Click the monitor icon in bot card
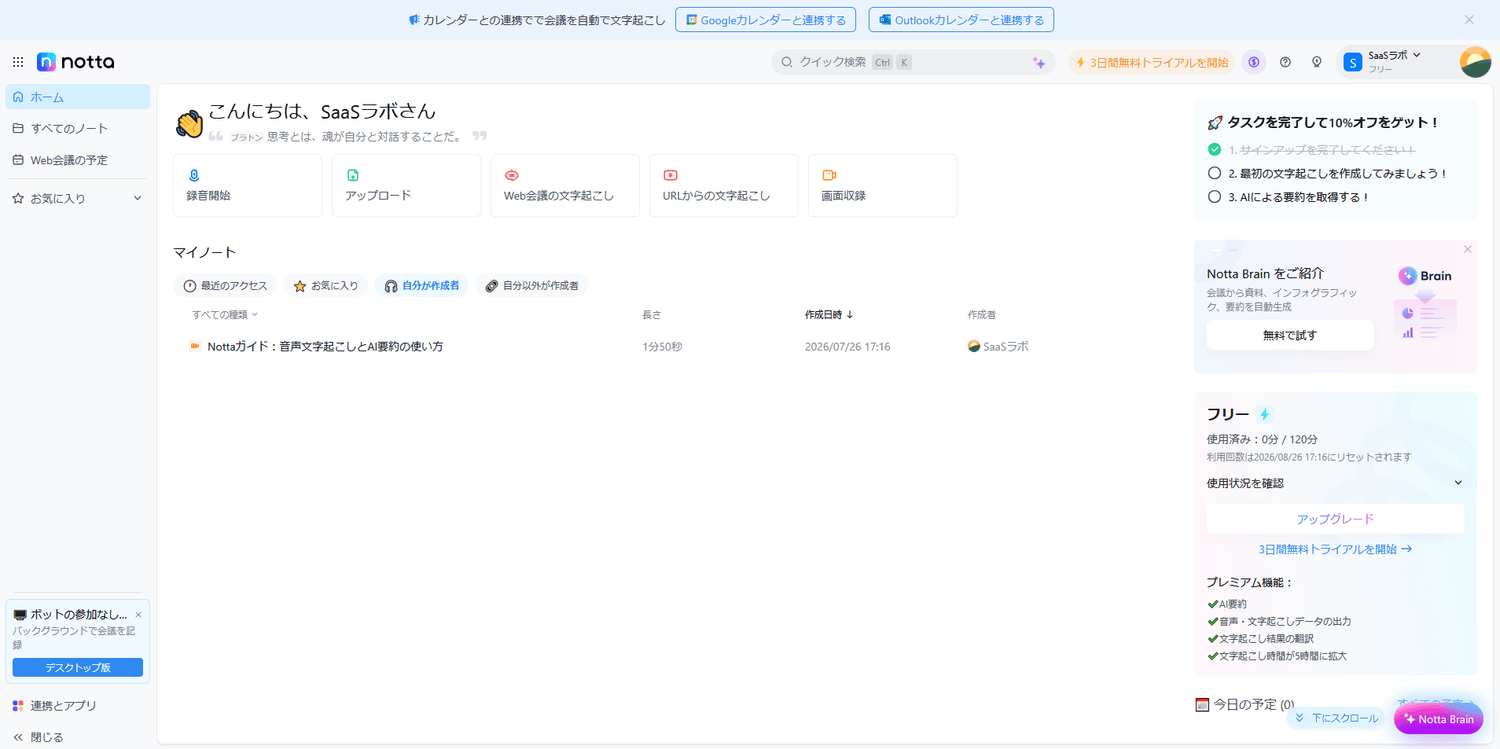Screen dimensions: 1500x749 coord(20,614)
